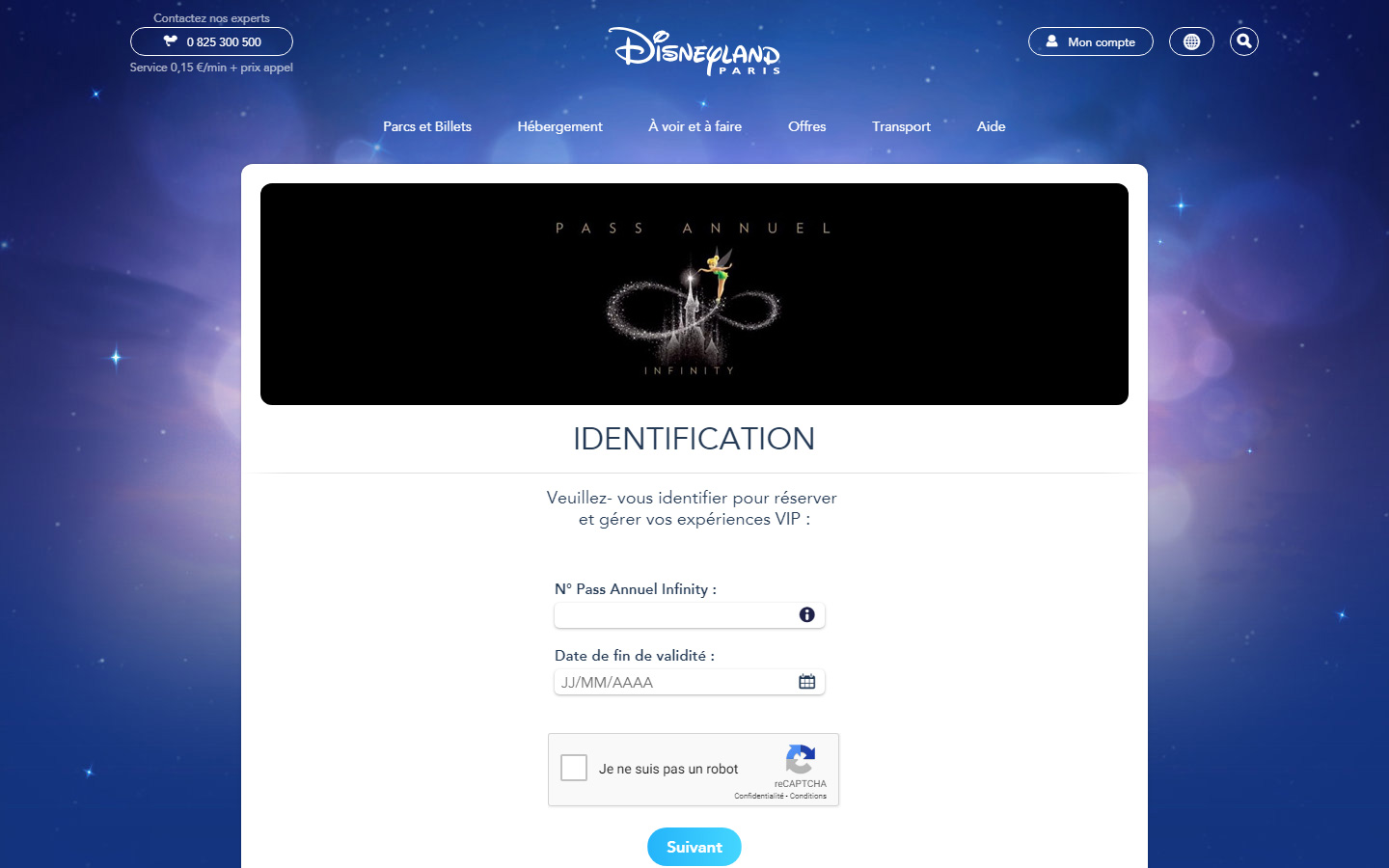Expand the Transport menu

tap(901, 126)
